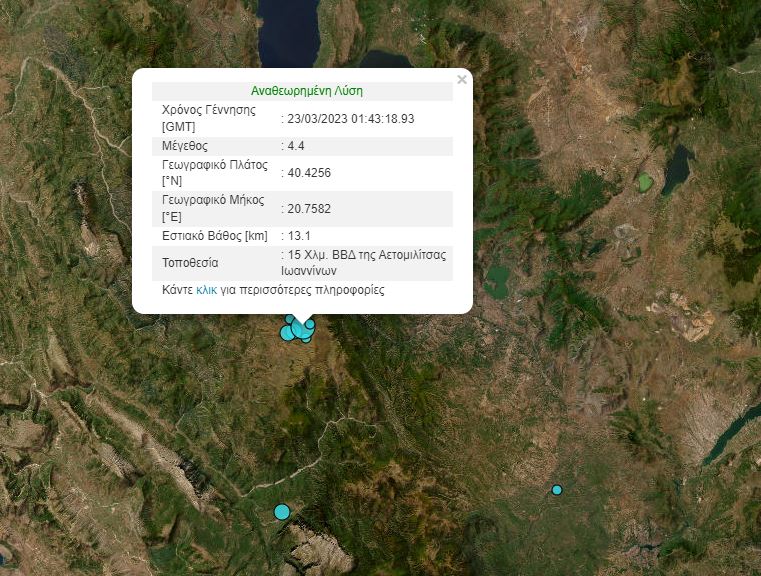Click the magnitude value 4.4
The image size is (761, 576).
point(296,146)
